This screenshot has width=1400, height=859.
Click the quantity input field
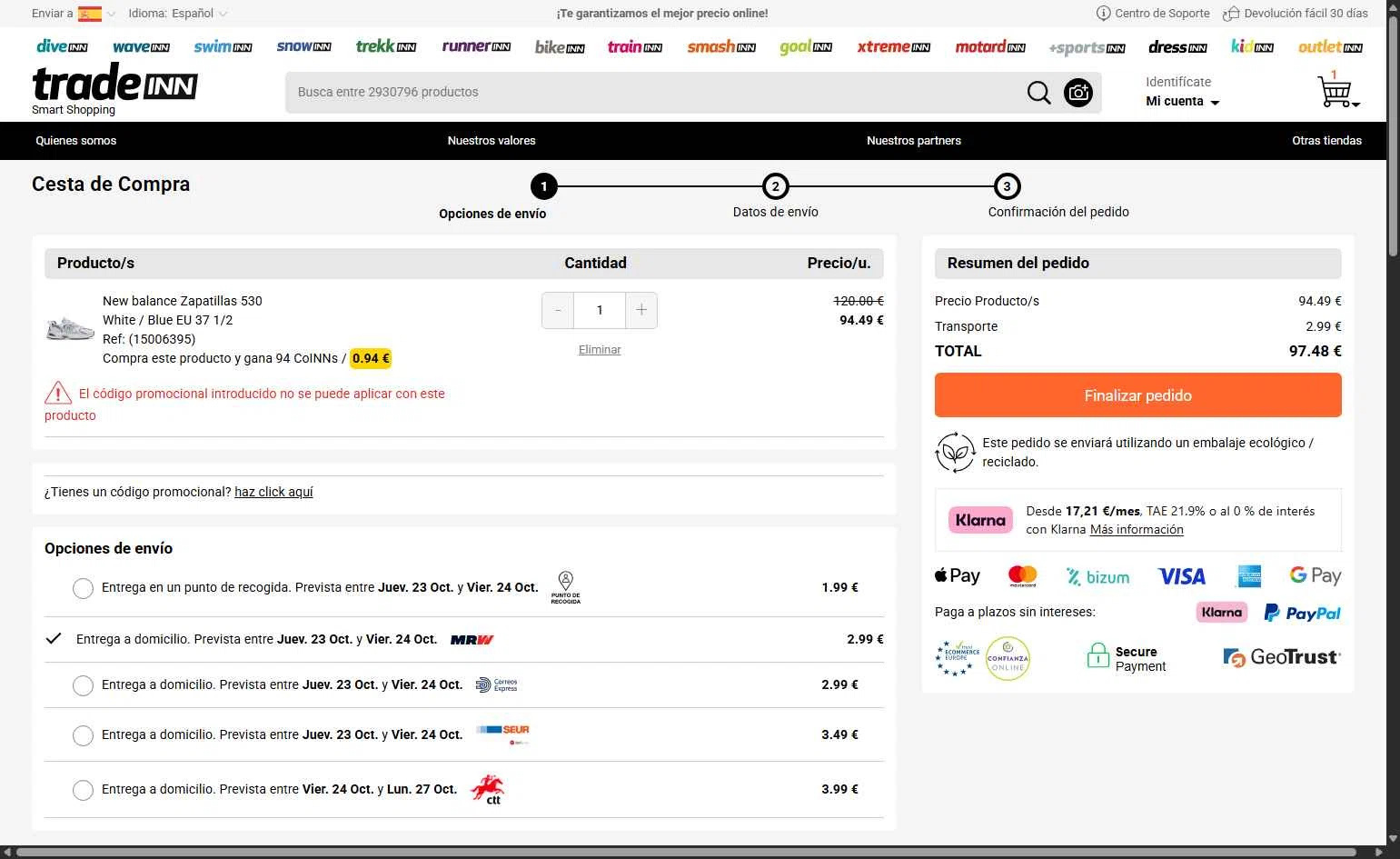tap(600, 311)
